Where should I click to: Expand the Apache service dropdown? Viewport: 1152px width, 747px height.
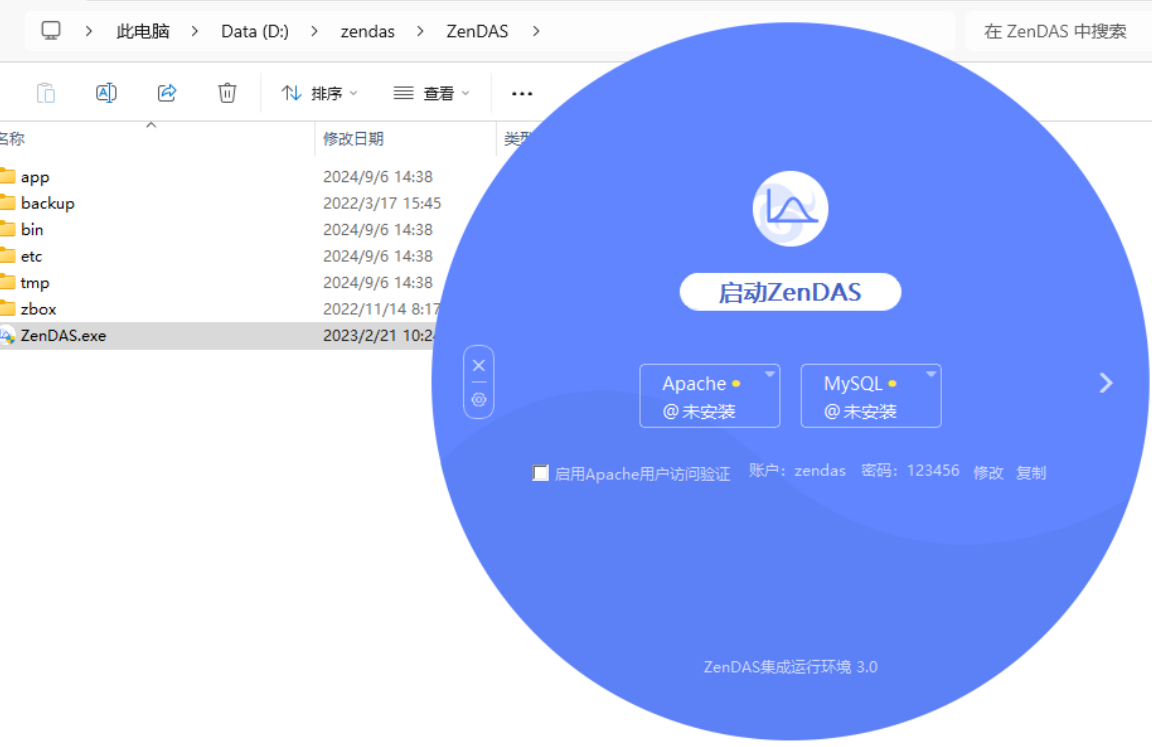[x=770, y=375]
